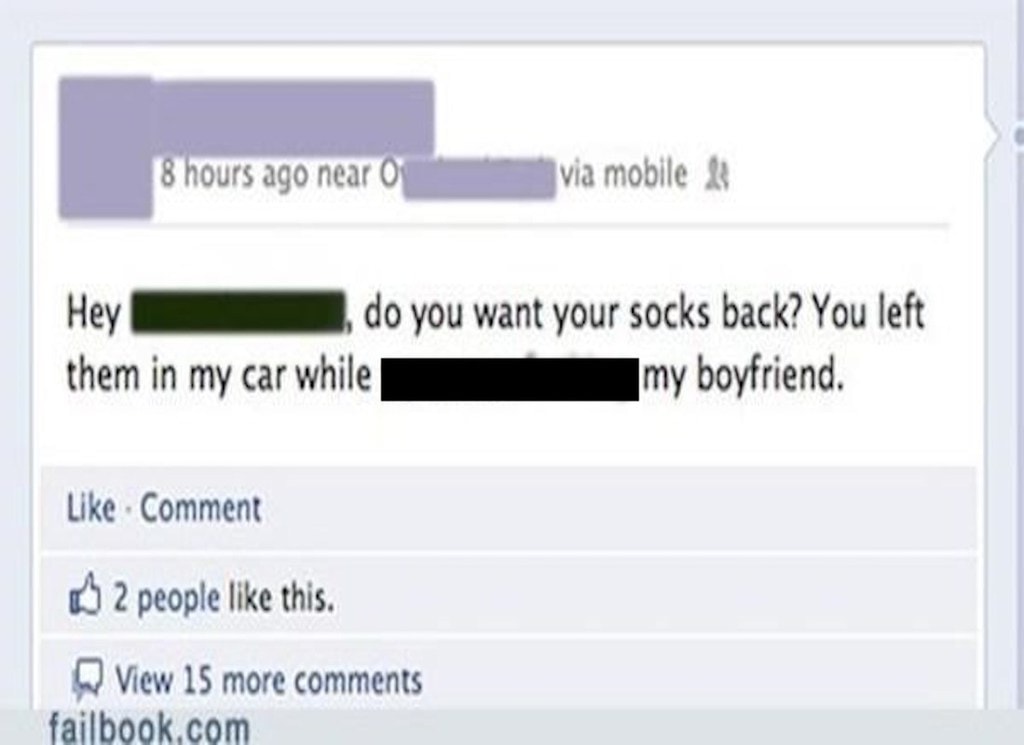
Task: Click the timeline dot right of post
Action: 1019,137
